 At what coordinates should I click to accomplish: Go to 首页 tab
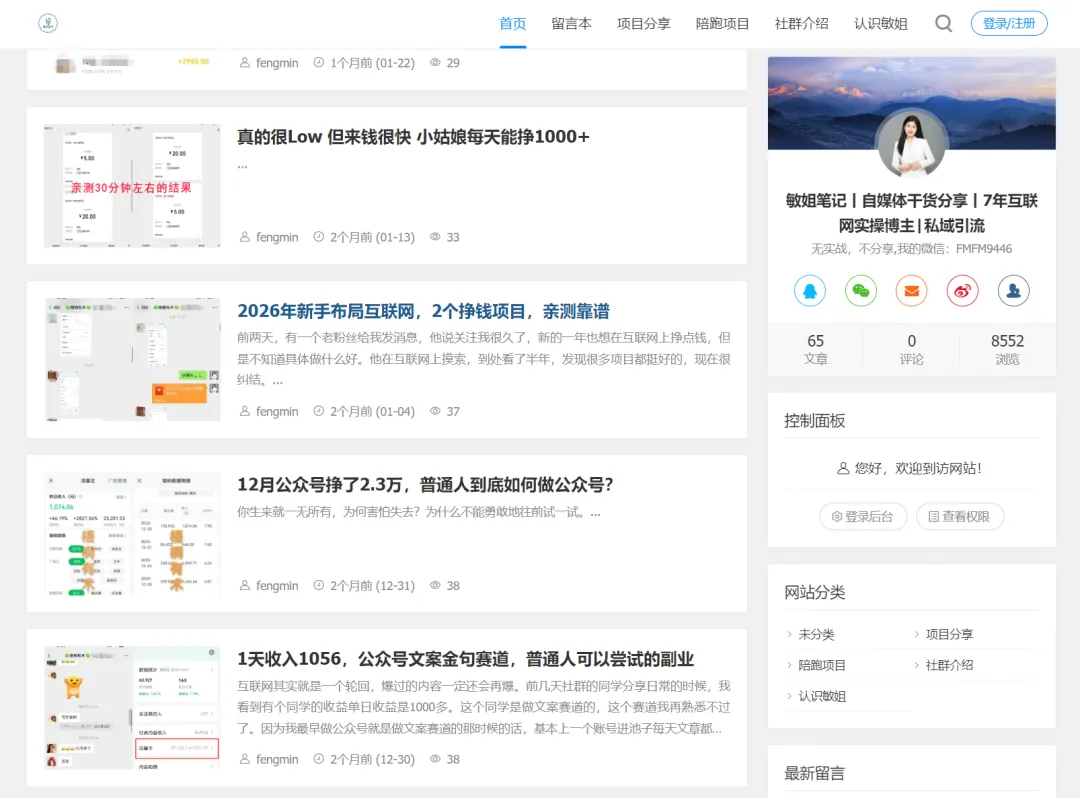[x=512, y=24]
